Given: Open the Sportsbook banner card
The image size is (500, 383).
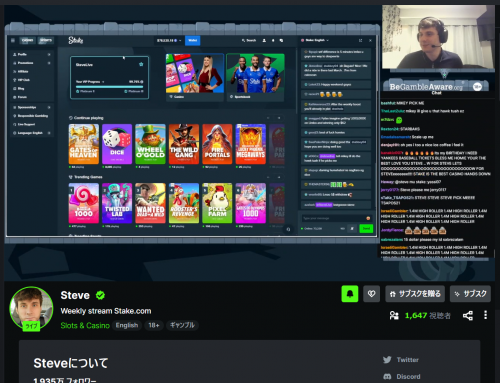Looking at the screenshot, I should [255, 77].
